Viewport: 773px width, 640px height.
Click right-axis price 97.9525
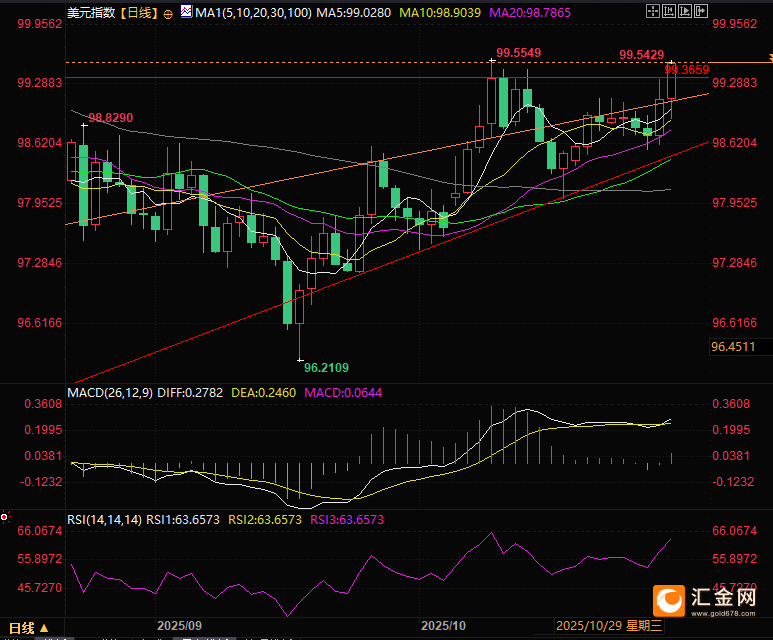point(735,203)
